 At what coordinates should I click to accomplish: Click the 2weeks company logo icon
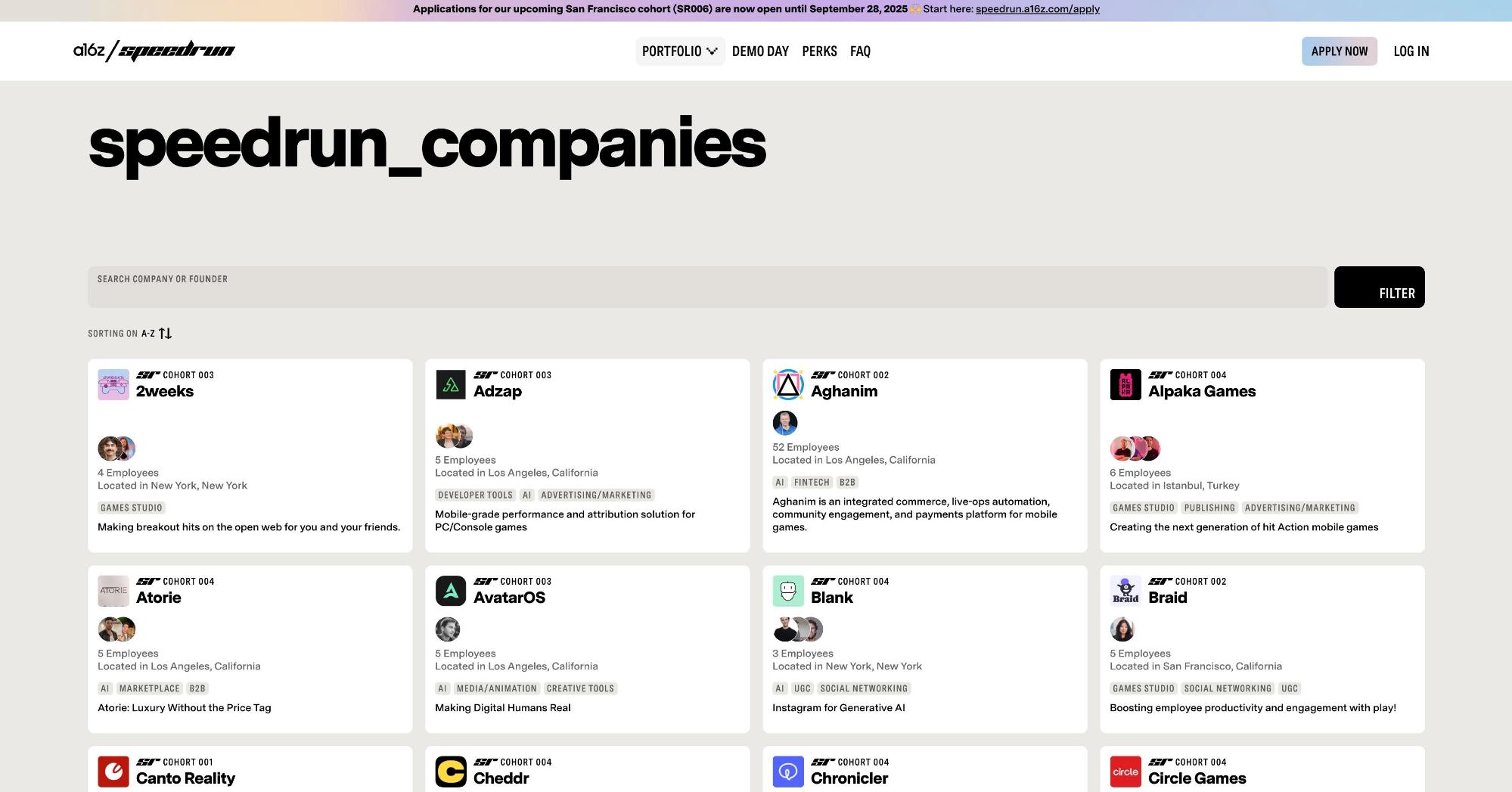click(113, 384)
